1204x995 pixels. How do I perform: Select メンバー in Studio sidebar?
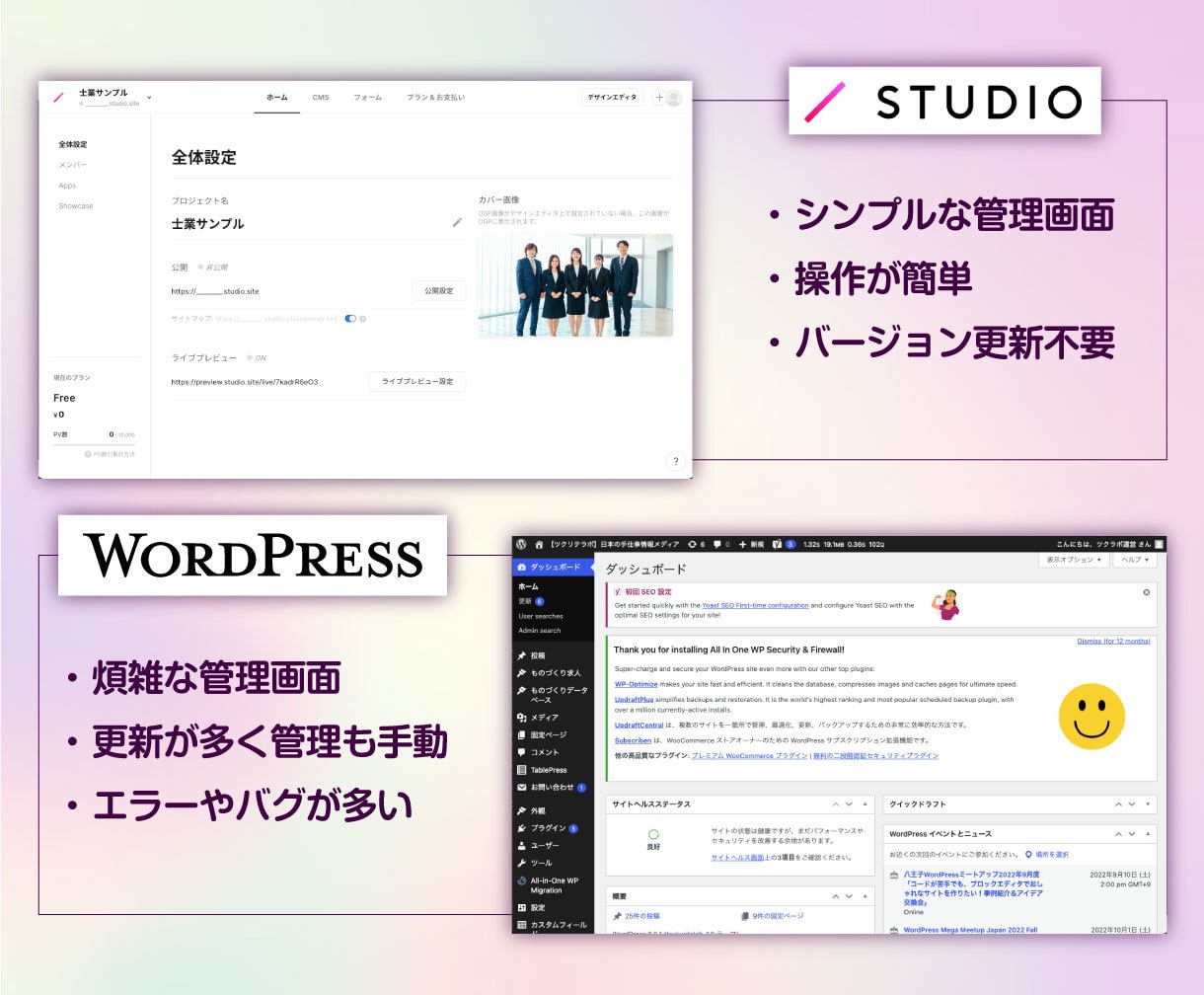pyautogui.click(x=73, y=165)
